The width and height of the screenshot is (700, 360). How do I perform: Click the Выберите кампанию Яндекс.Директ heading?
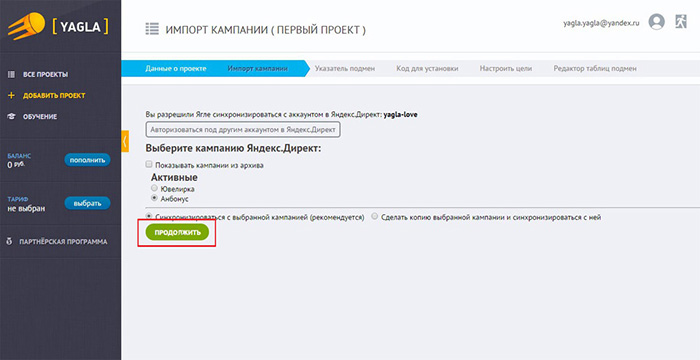tap(233, 148)
